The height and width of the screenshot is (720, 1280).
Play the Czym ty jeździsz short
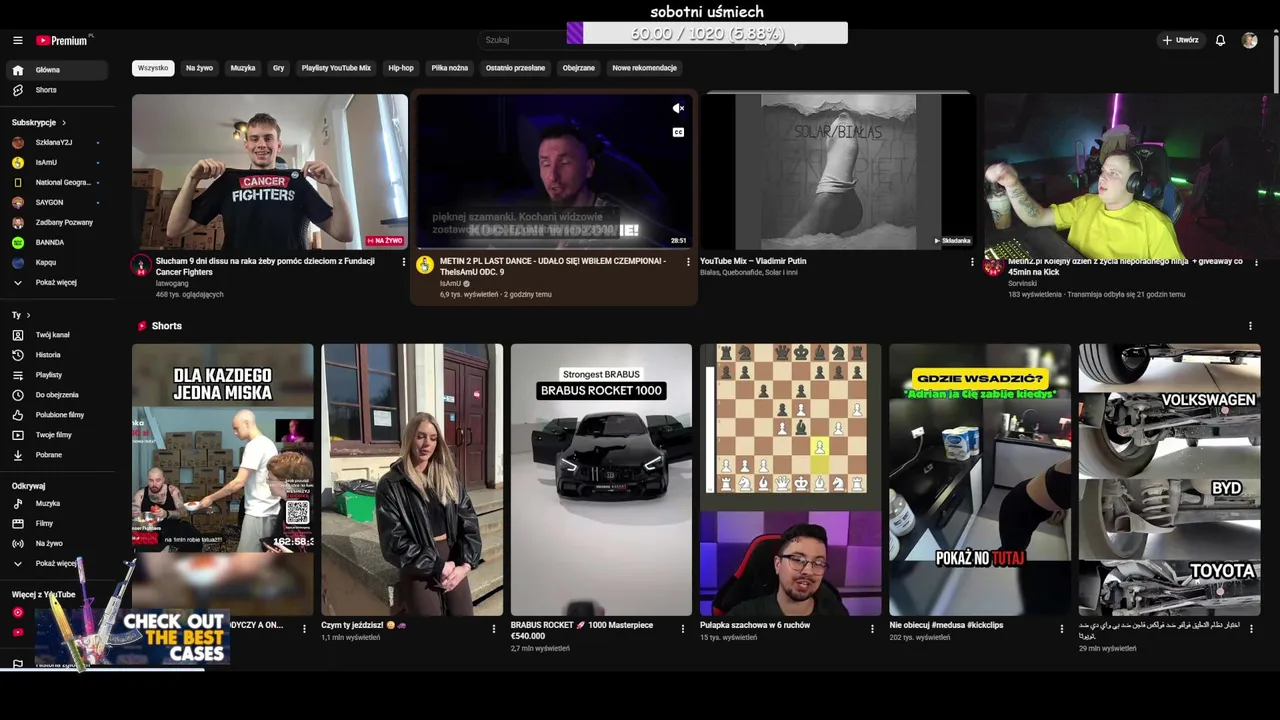click(412, 480)
